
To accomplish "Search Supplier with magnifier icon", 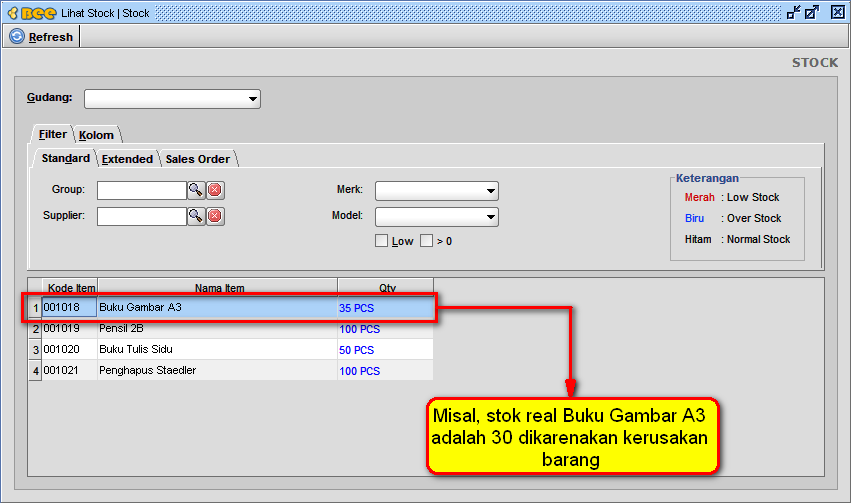I will click(196, 216).
